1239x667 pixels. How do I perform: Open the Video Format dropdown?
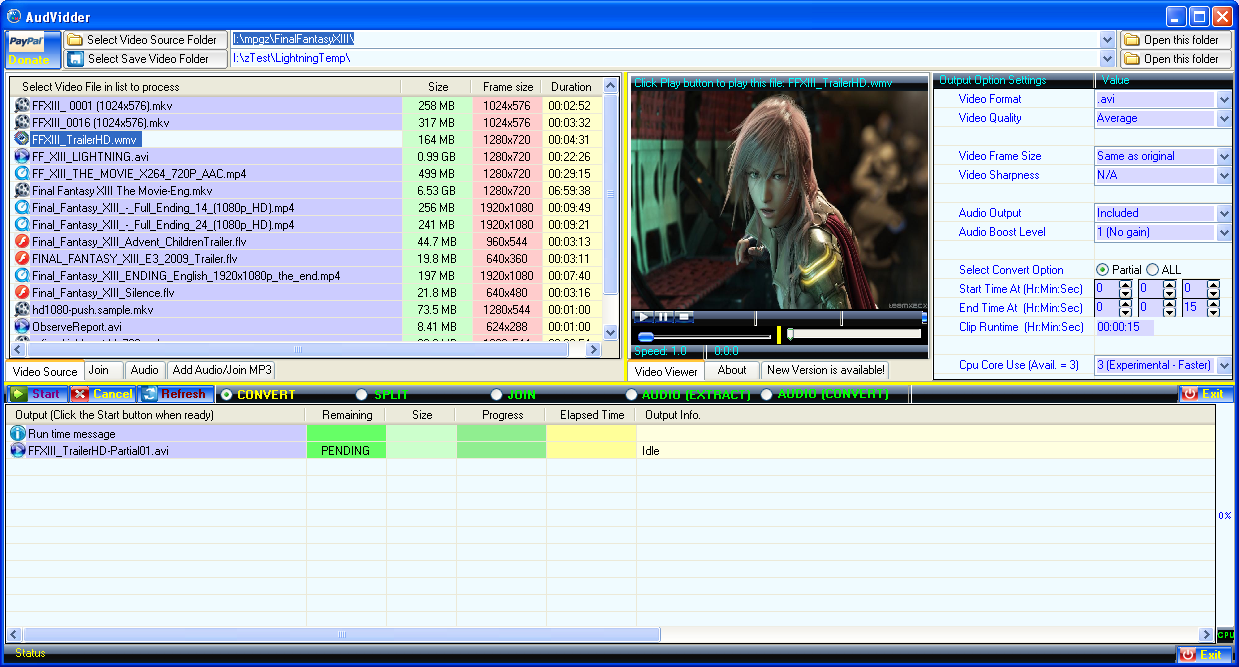click(1224, 99)
